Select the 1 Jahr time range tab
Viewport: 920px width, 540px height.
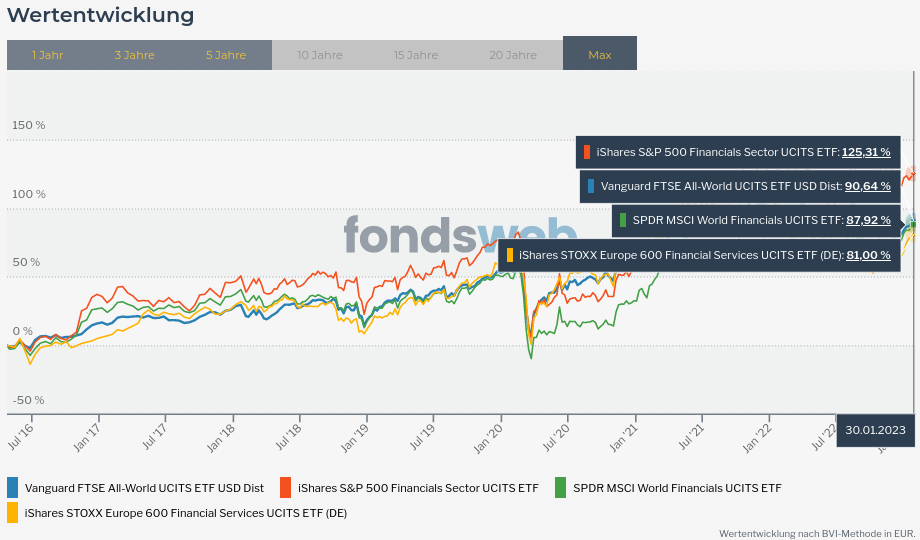[48, 55]
